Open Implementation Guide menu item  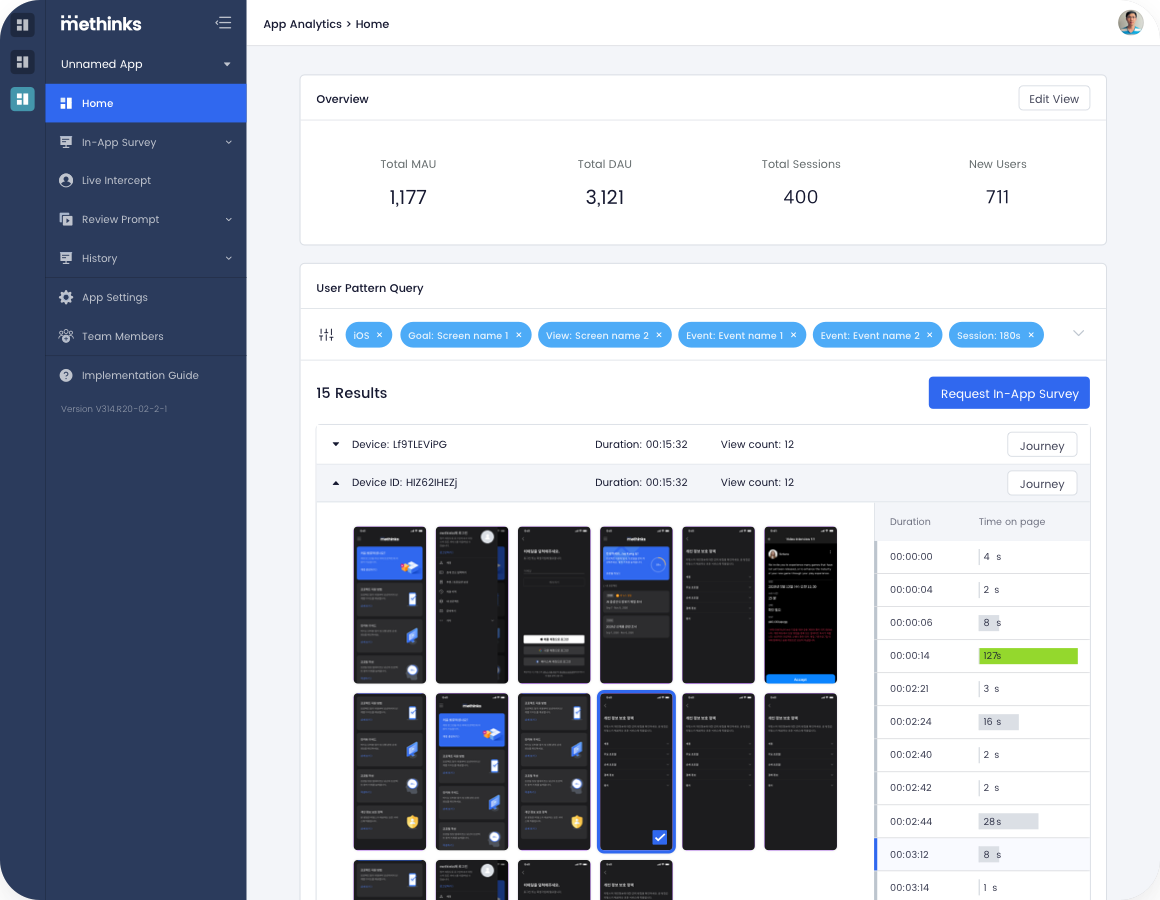pos(146,376)
